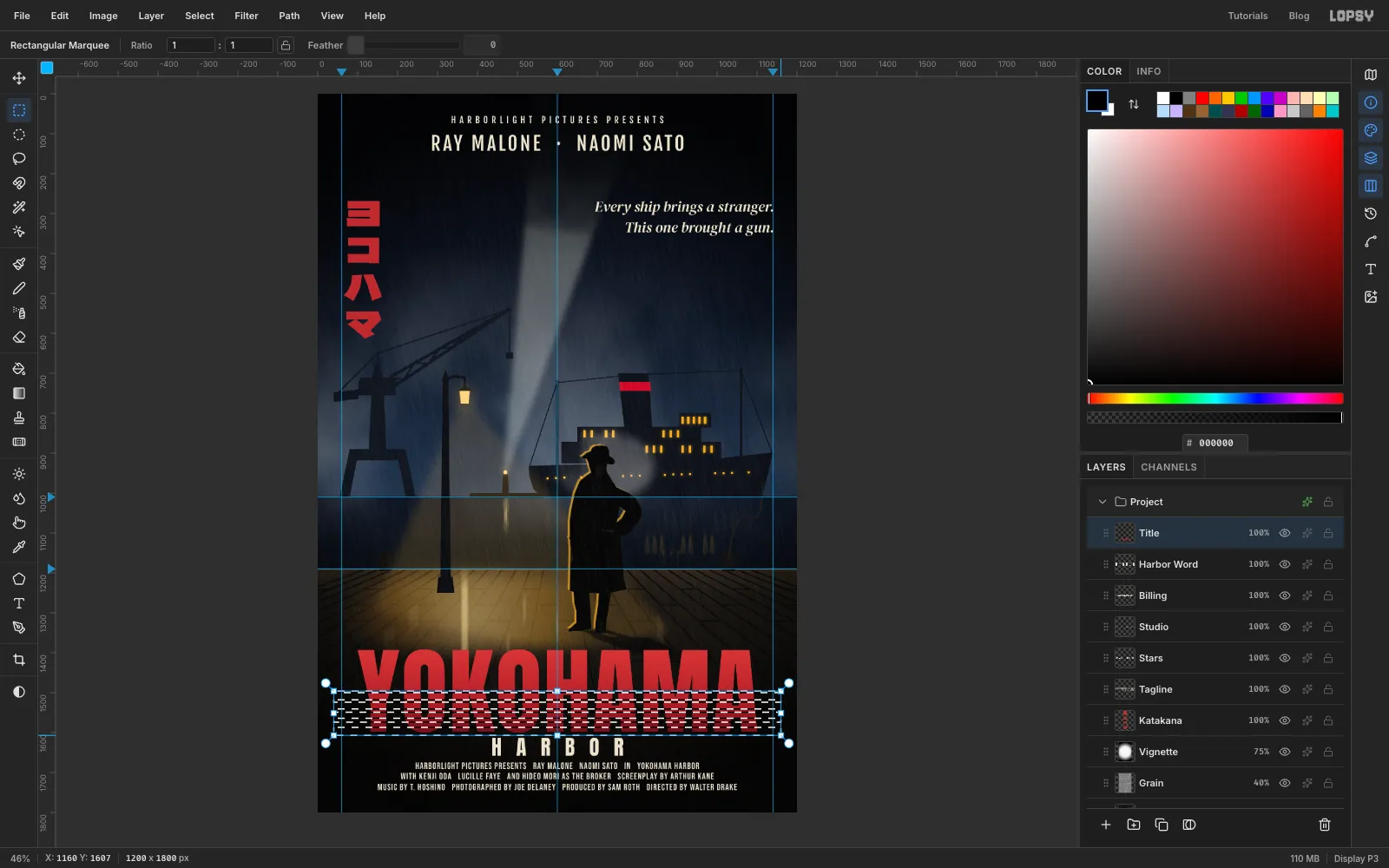Image resolution: width=1389 pixels, height=868 pixels.
Task: Select the Lasso tool
Action: click(x=19, y=159)
